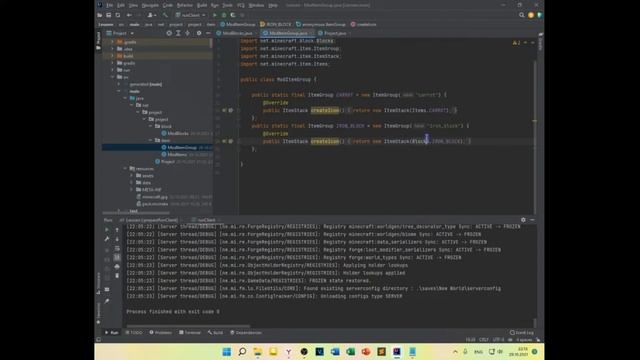The height and width of the screenshot is (360, 640).
Task: Open the Event Log
Action: [522, 333]
